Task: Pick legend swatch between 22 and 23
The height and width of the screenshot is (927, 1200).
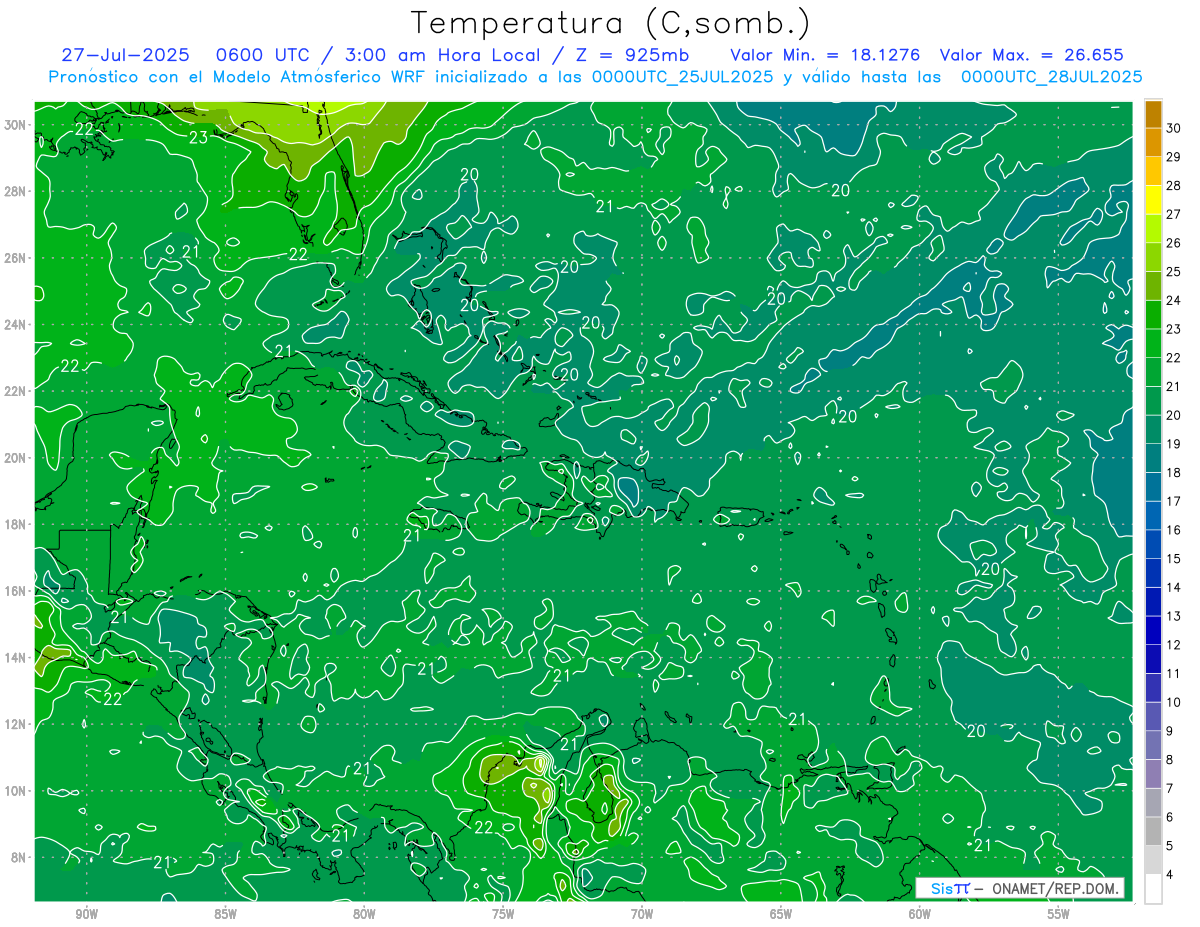Action: pyautogui.click(x=1154, y=344)
